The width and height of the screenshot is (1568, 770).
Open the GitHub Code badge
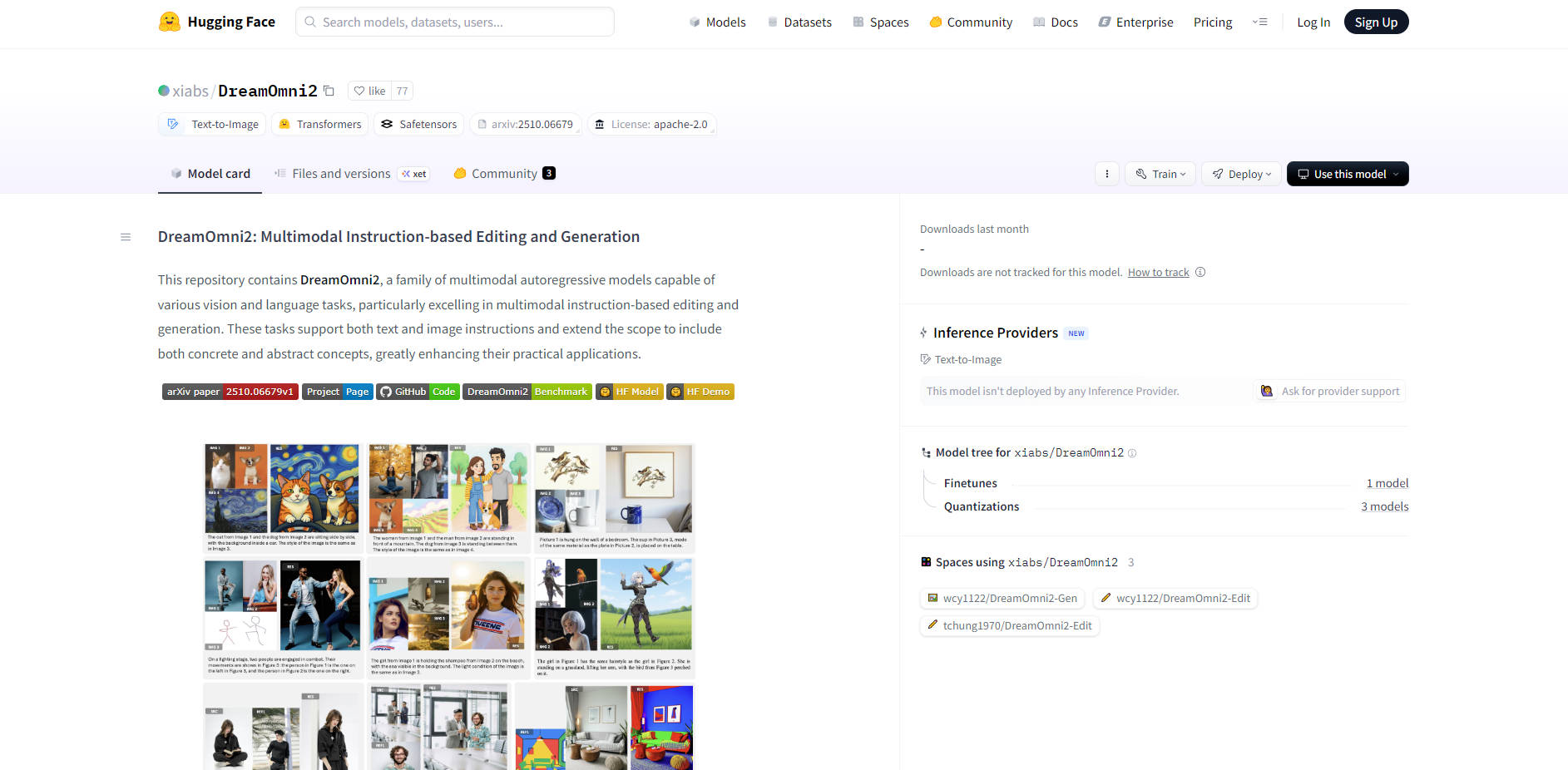[418, 391]
